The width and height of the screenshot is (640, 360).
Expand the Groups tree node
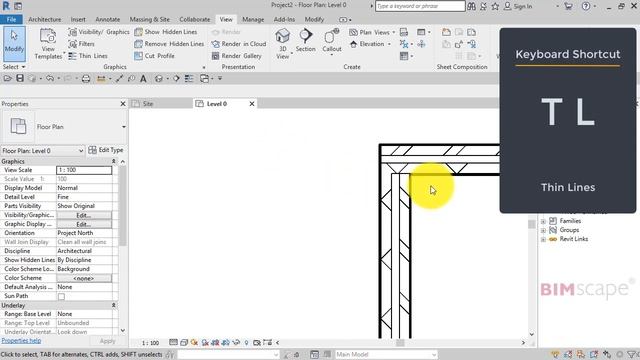pos(543,230)
